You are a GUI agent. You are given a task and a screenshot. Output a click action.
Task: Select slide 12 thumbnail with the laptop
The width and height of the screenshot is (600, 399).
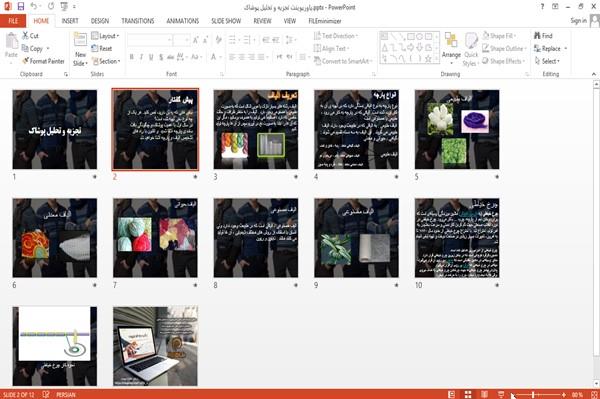point(155,346)
